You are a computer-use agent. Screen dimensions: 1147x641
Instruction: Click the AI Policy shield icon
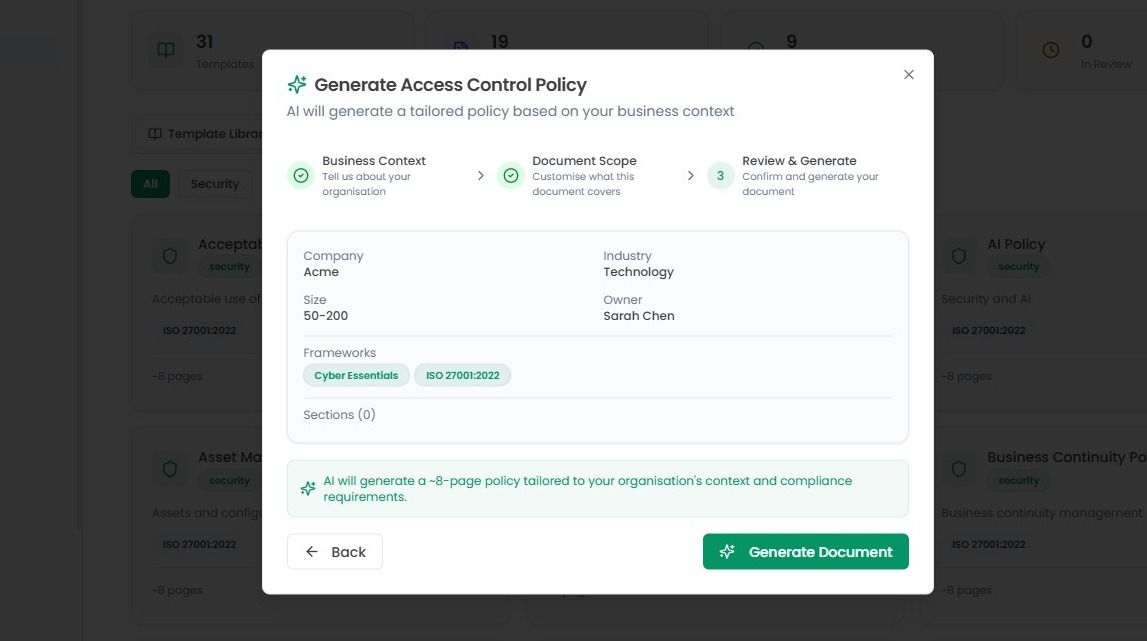click(x=959, y=255)
